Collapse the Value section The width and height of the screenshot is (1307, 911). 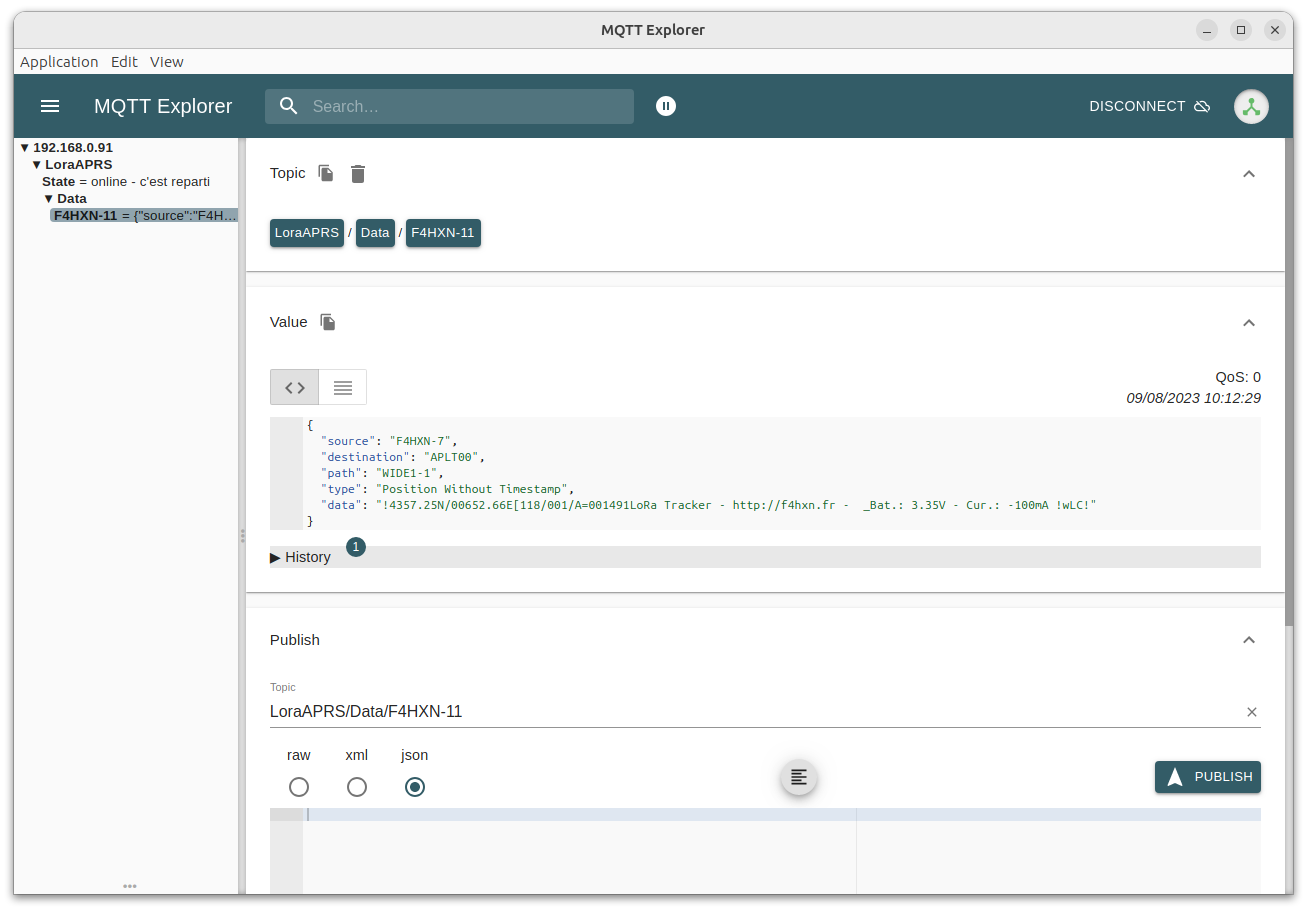click(x=1248, y=323)
